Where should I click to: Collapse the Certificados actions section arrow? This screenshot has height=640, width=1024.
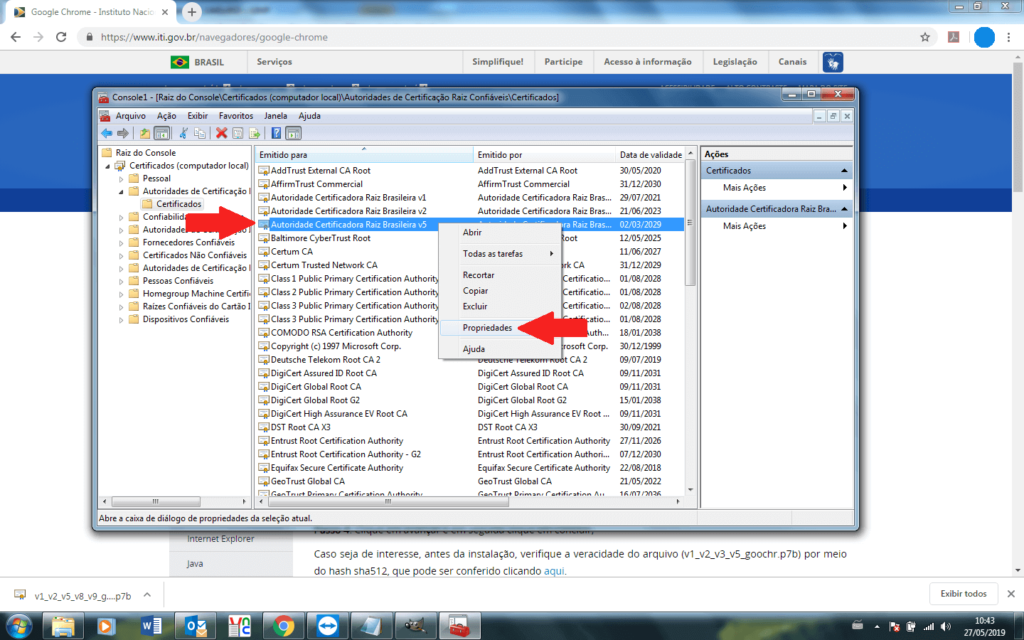[844, 170]
